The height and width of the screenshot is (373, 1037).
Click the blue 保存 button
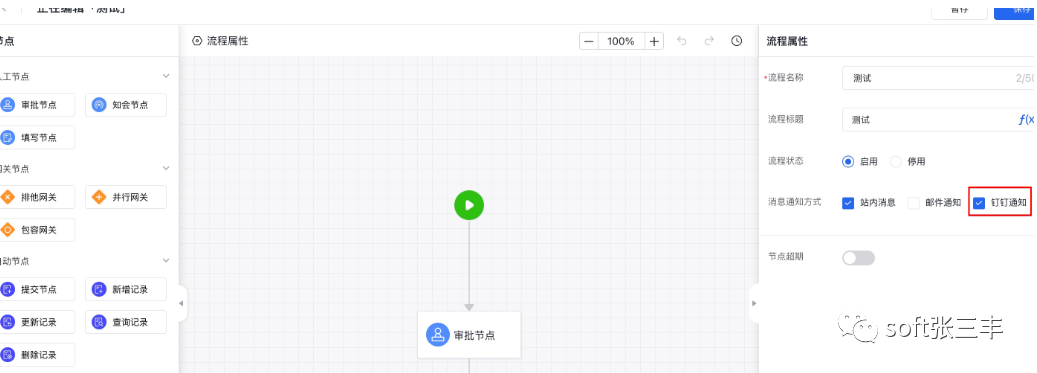tap(1015, 10)
